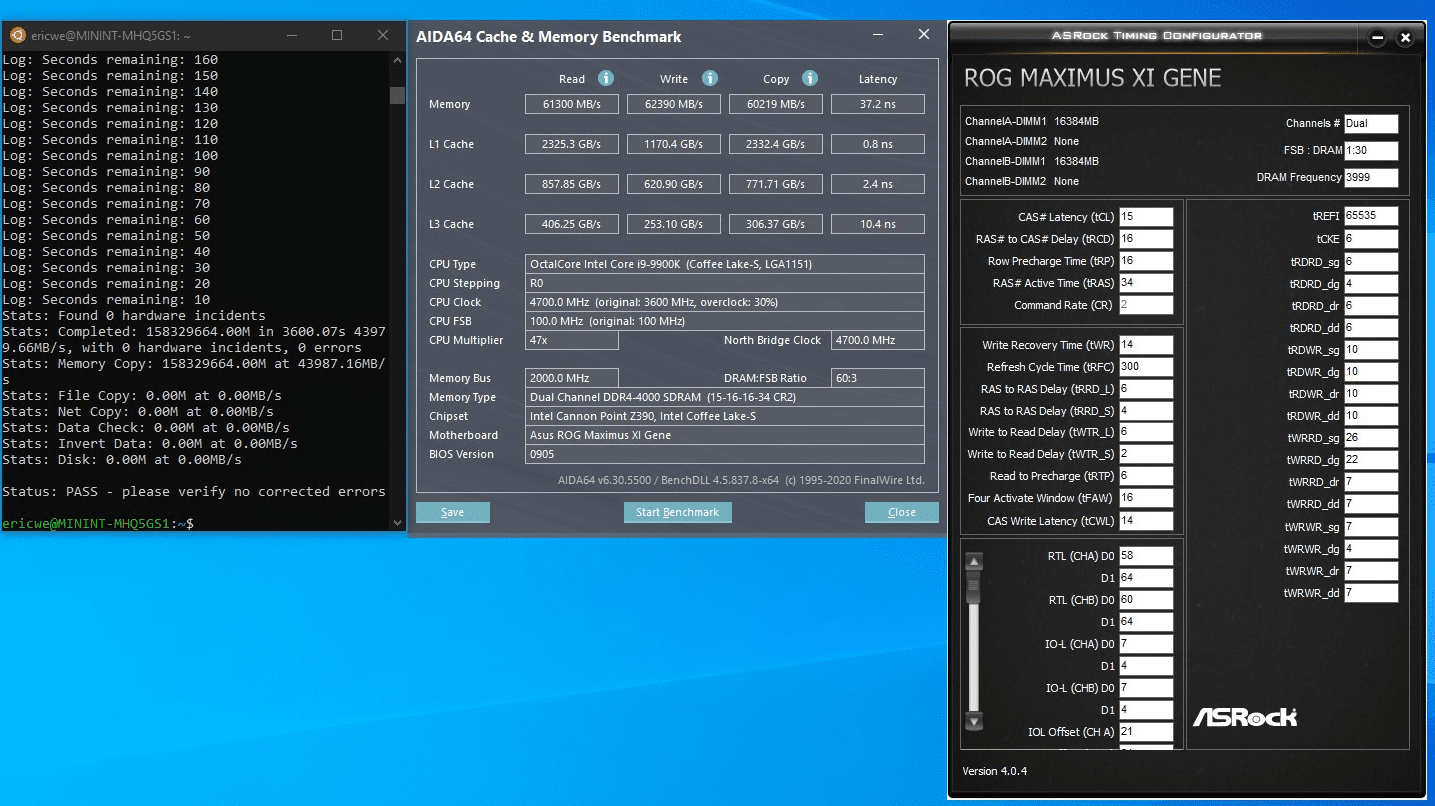Click the Write Recovery Time (tWR) field
This screenshot has height=806, width=1435.
(1146, 345)
